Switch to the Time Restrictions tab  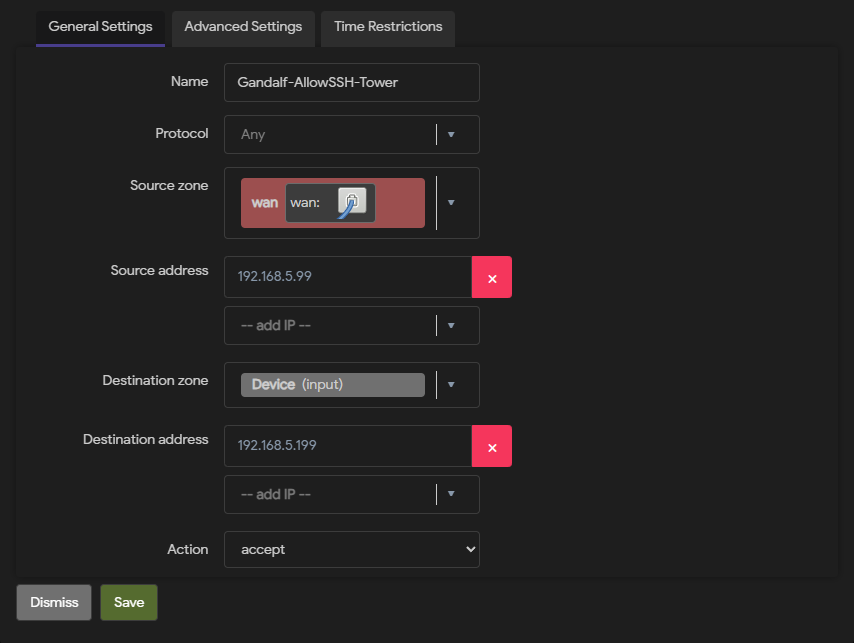click(x=388, y=27)
